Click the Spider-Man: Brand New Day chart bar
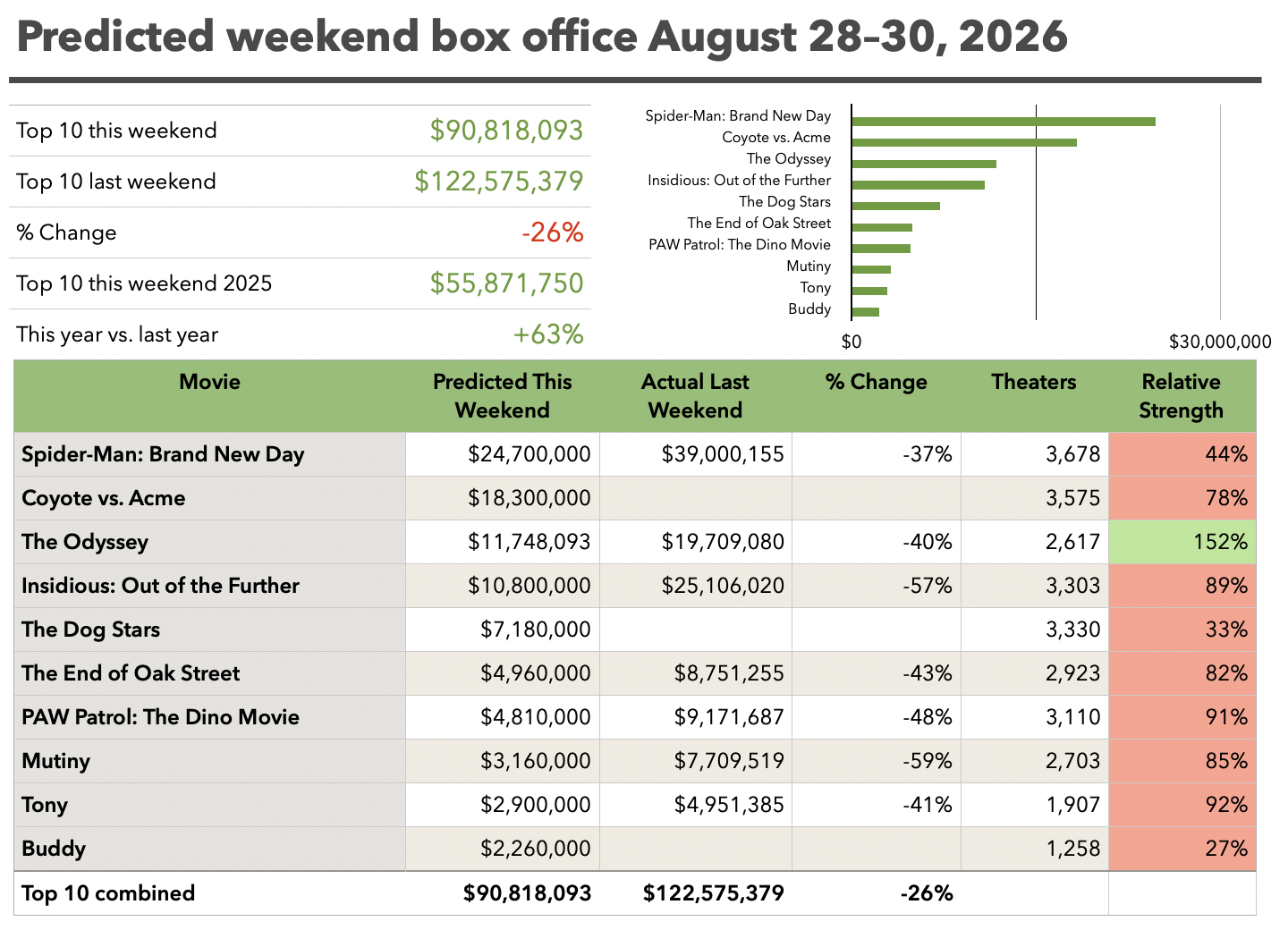The image size is (1288, 930). (1004, 121)
